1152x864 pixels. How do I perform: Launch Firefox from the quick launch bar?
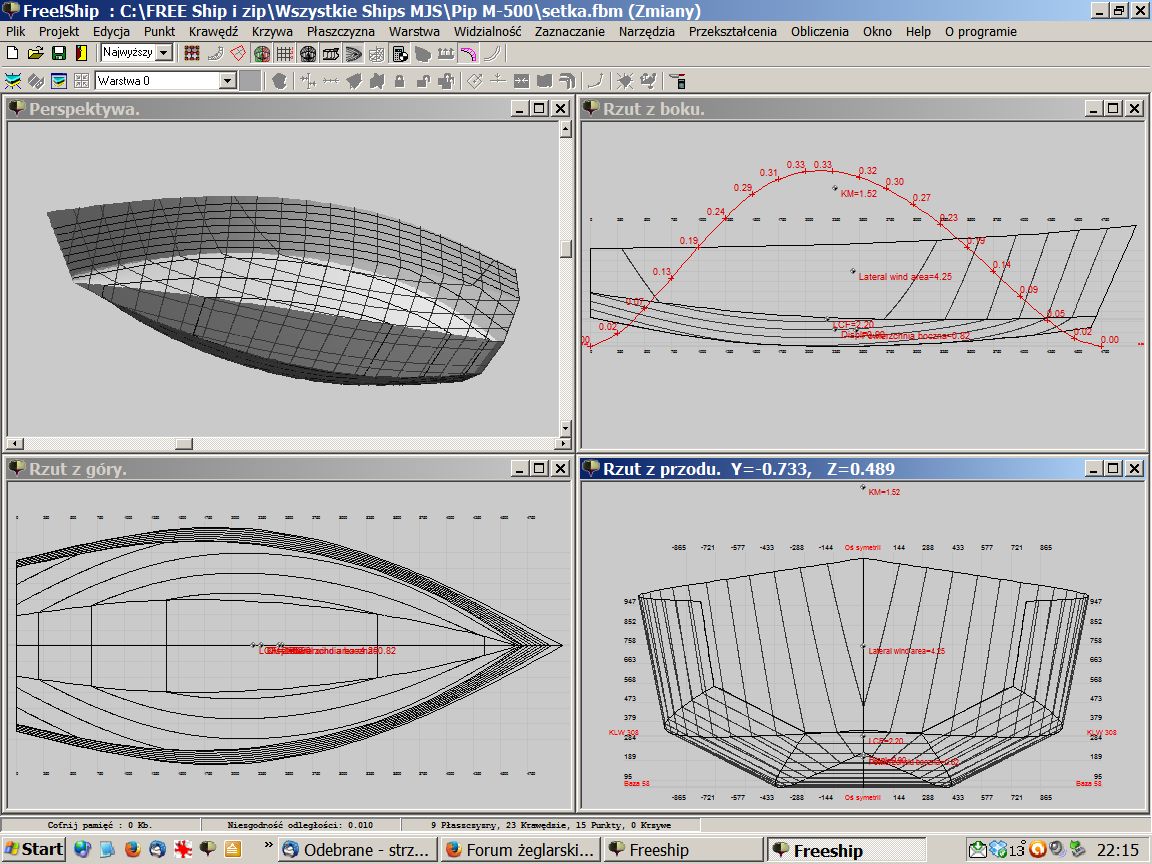[x=133, y=849]
